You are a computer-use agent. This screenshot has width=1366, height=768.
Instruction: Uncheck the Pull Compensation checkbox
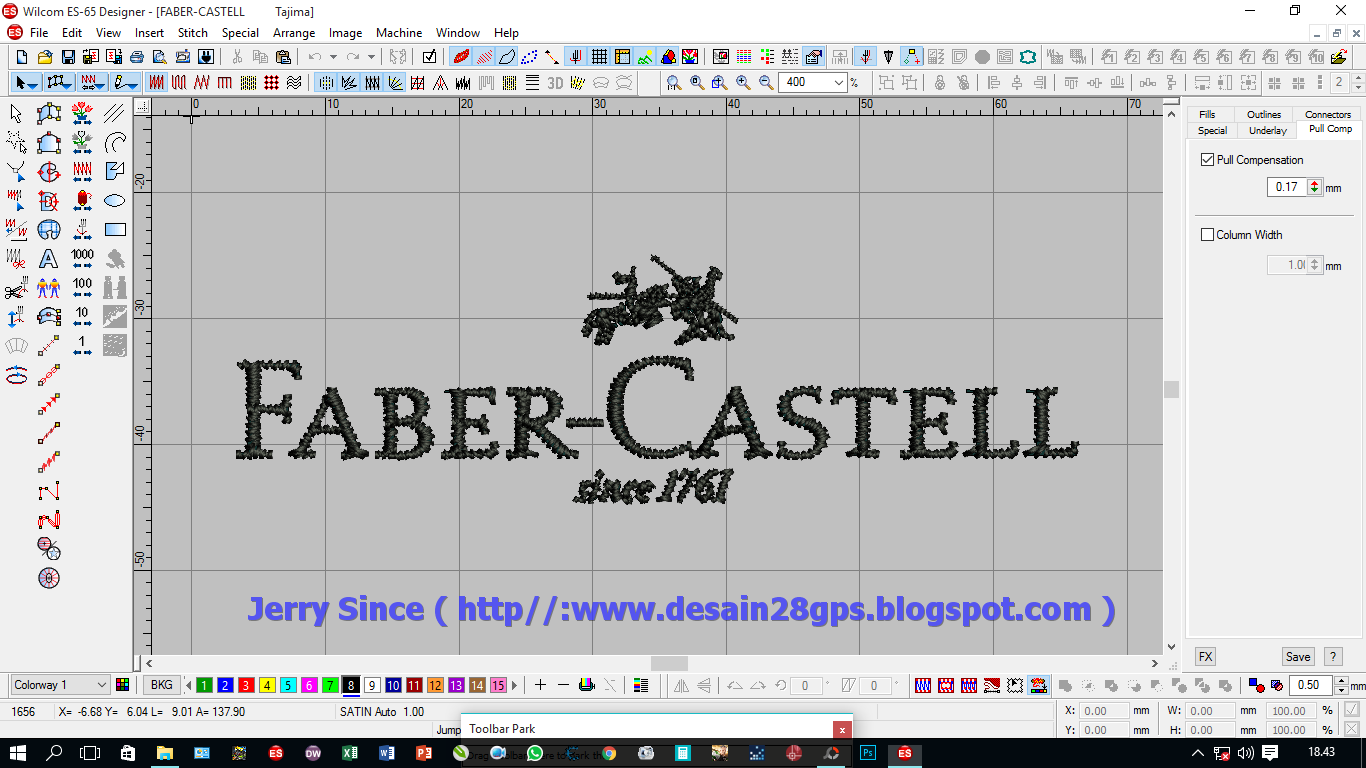tap(1207, 160)
